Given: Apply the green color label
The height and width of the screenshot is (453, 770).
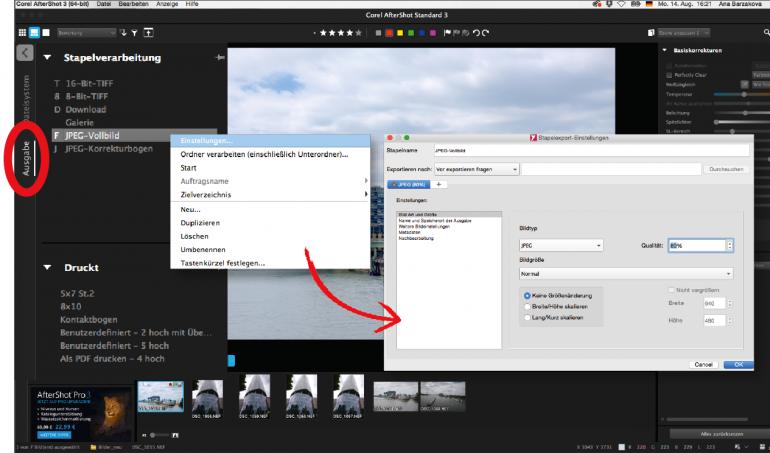Looking at the screenshot, I should pos(411,33).
